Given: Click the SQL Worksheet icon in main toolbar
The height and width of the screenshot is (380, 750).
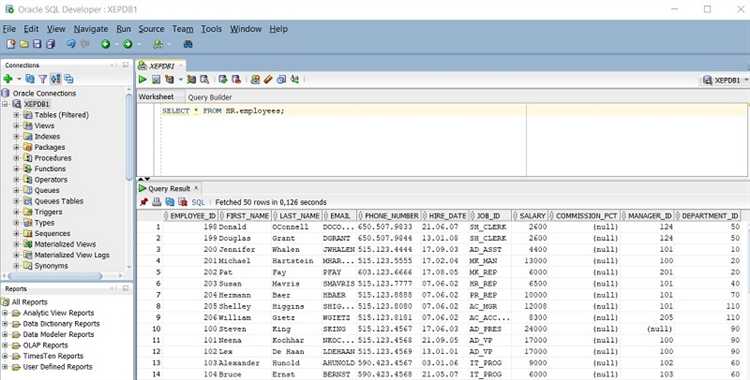Looking at the screenshot, I should tap(158, 44).
